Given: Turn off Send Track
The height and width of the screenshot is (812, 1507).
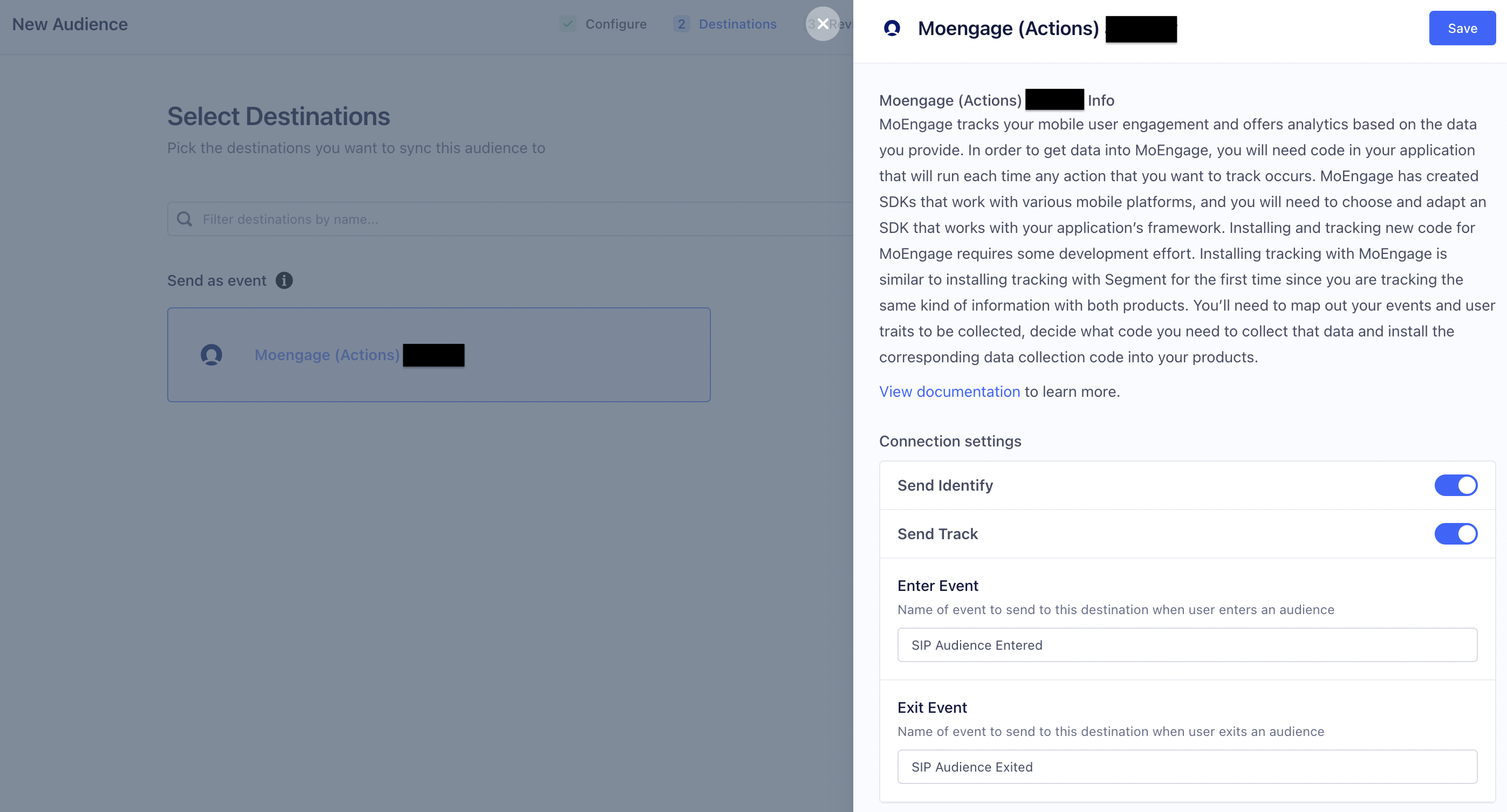Looking at the screenshot, I should point(1456,534).
